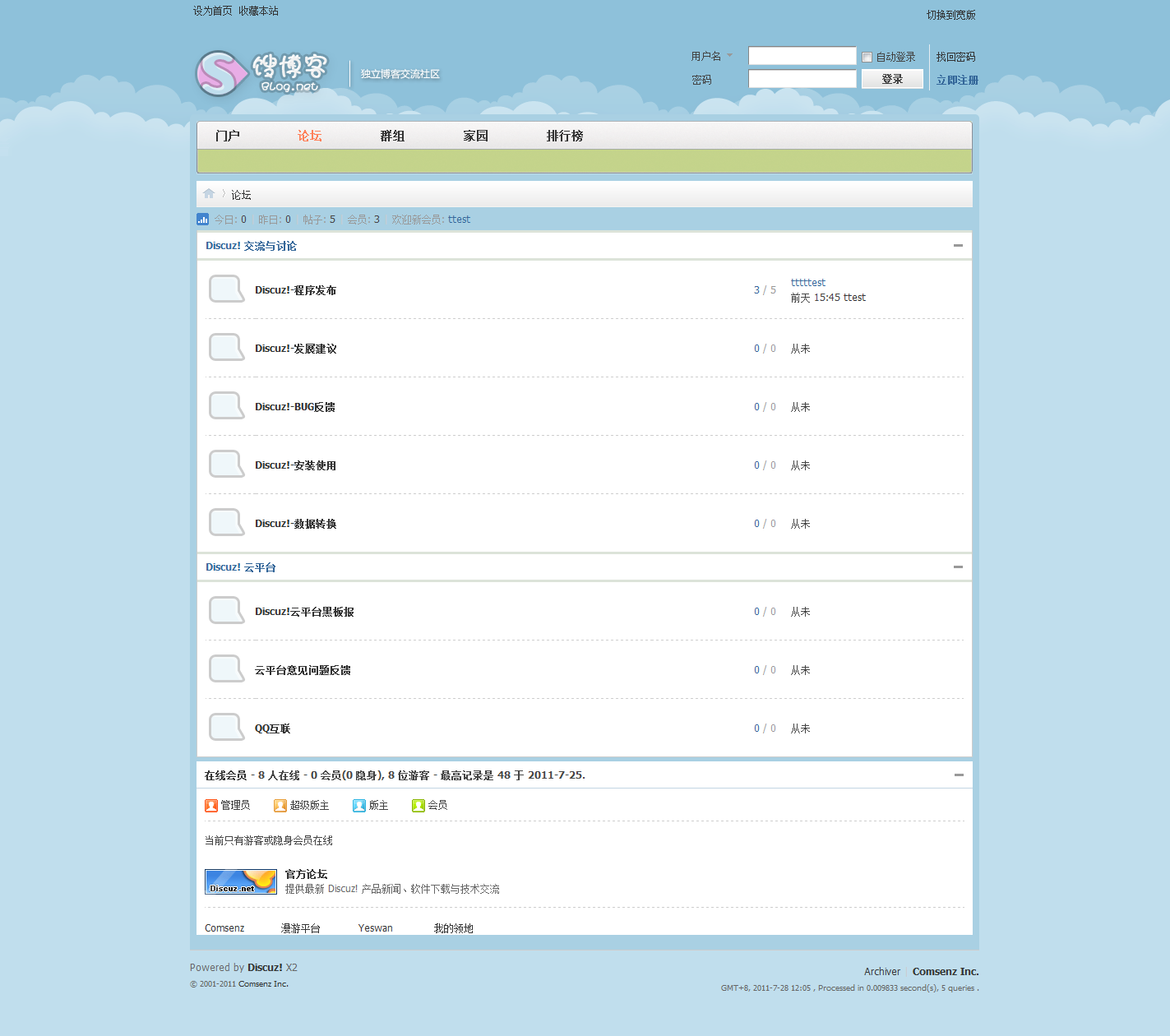Click the Yeswan friend link
The height and width of the screenshot is (1036, 1170).
coord(376,927)
